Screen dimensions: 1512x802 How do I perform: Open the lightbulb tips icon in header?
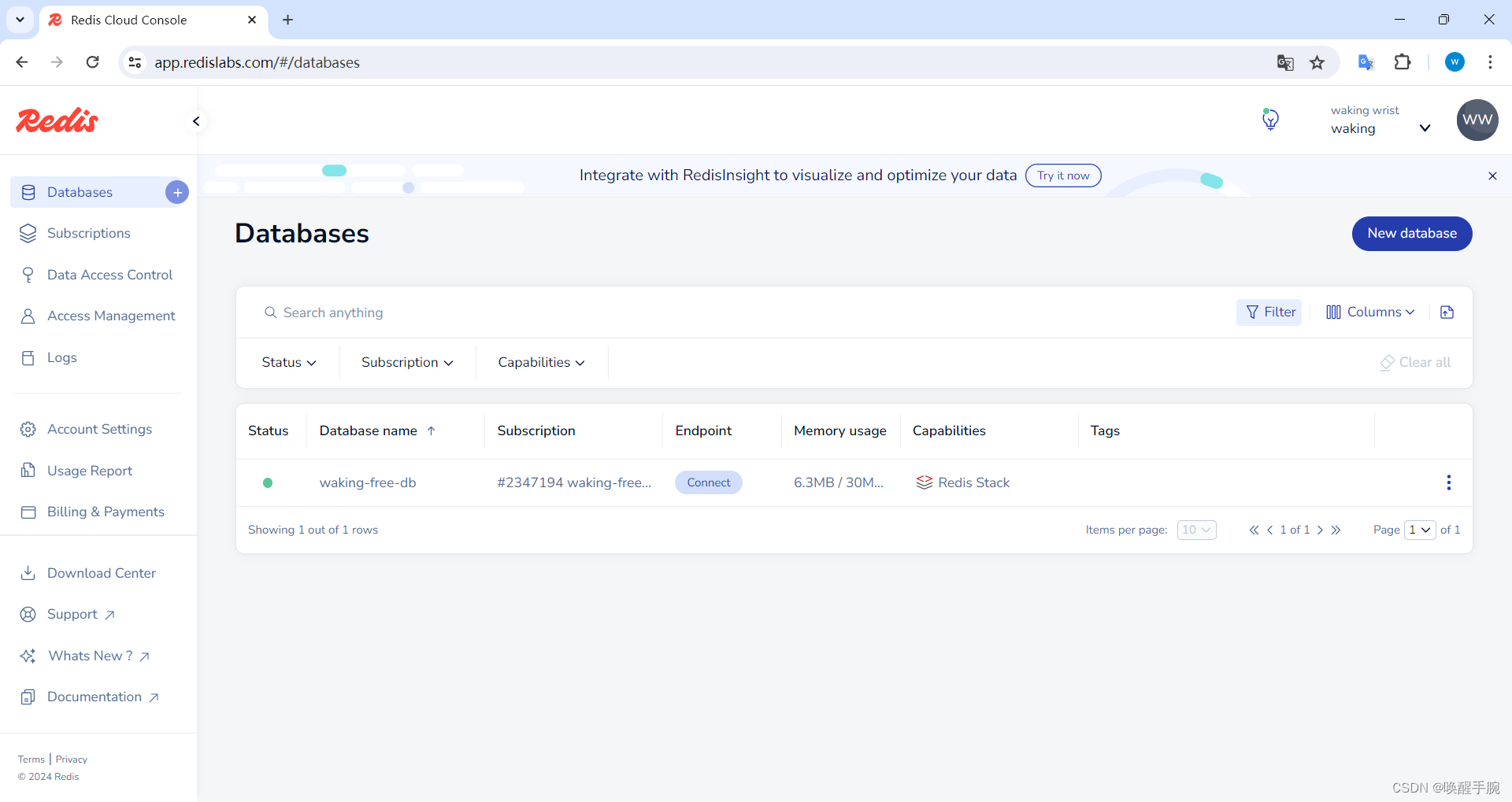point(1270,120)
